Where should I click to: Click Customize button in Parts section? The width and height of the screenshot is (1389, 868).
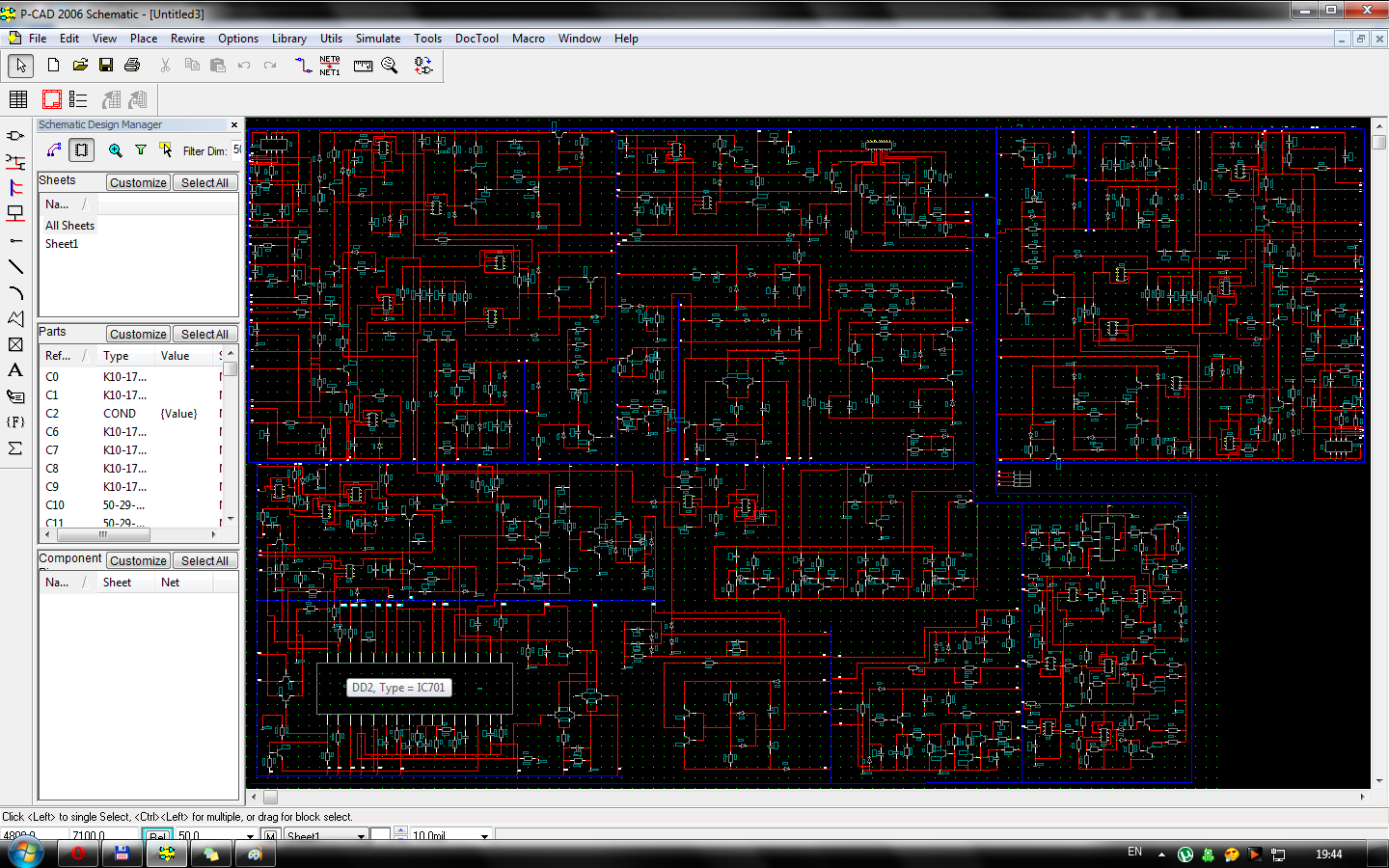click(x=138, y=334)
